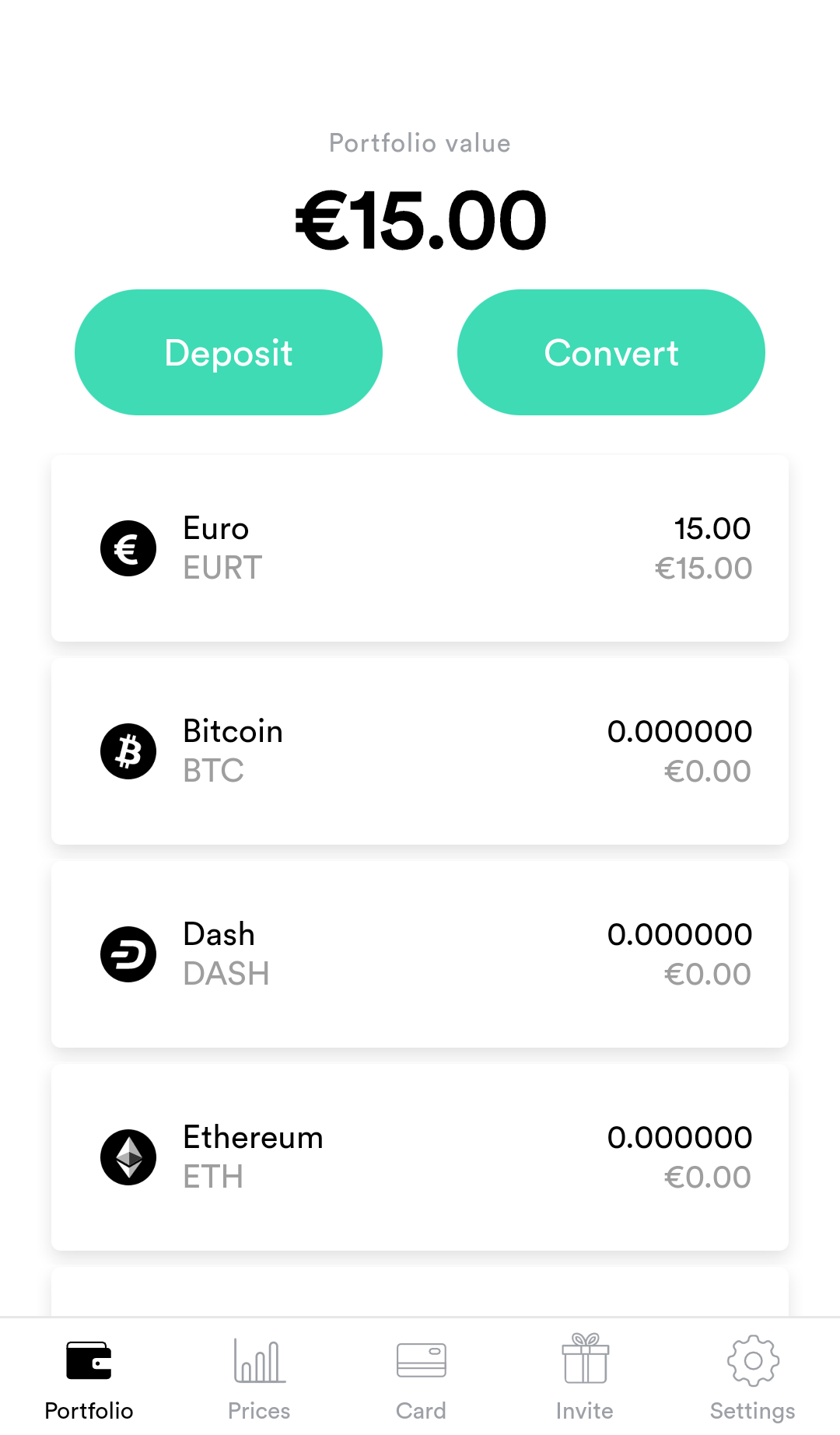Open the Portfolio wallet icon
The height and width of the screenshot is (1435, 840).
(x=89, y=1360)
